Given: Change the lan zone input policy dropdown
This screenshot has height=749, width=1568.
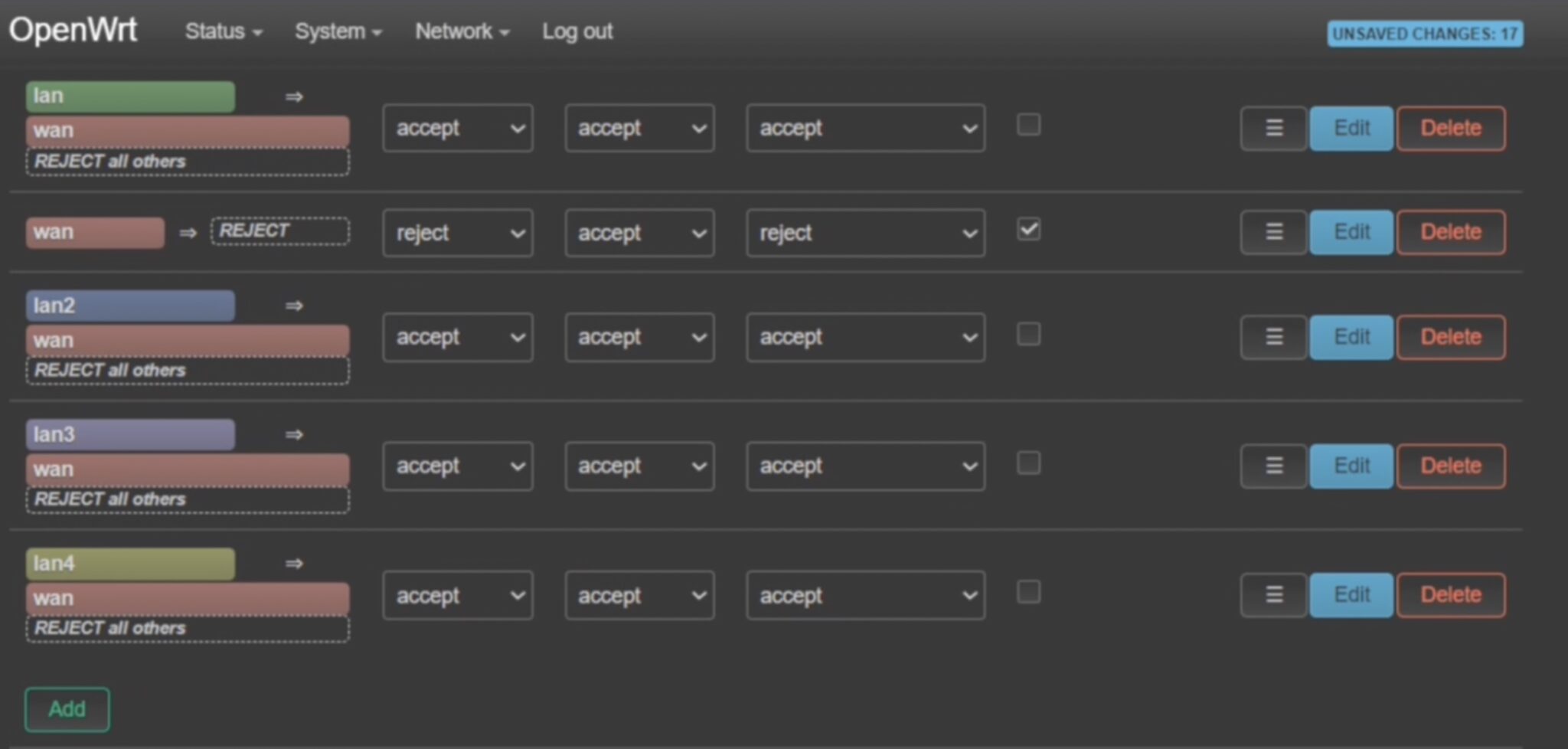Looking at the screenshot, I should (x=457, y=128).
